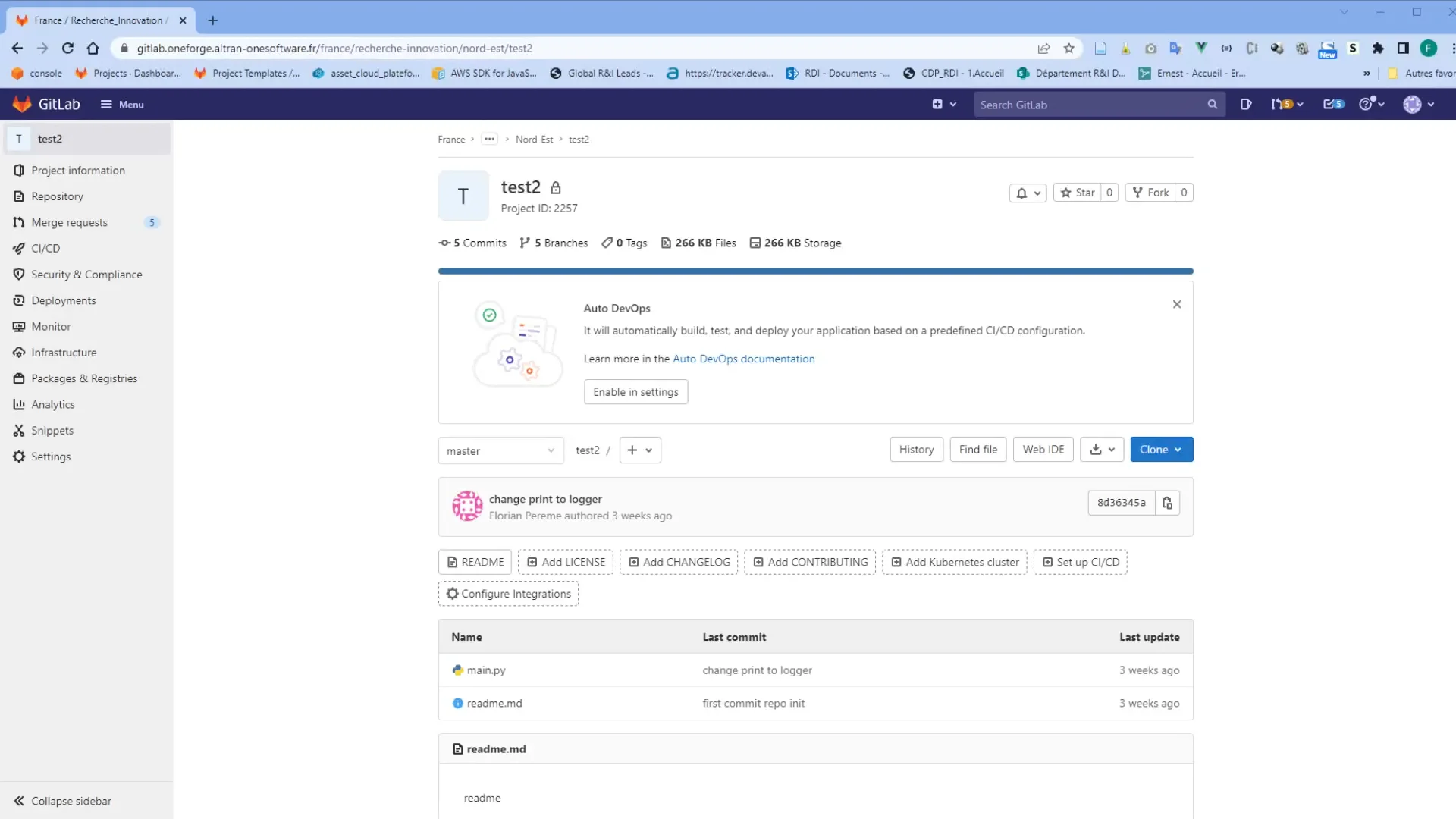The height and width of the screenshot is (819, 1456).
Task: Open the user avatar dropdown in navbar
Action: click(1419, 105)
